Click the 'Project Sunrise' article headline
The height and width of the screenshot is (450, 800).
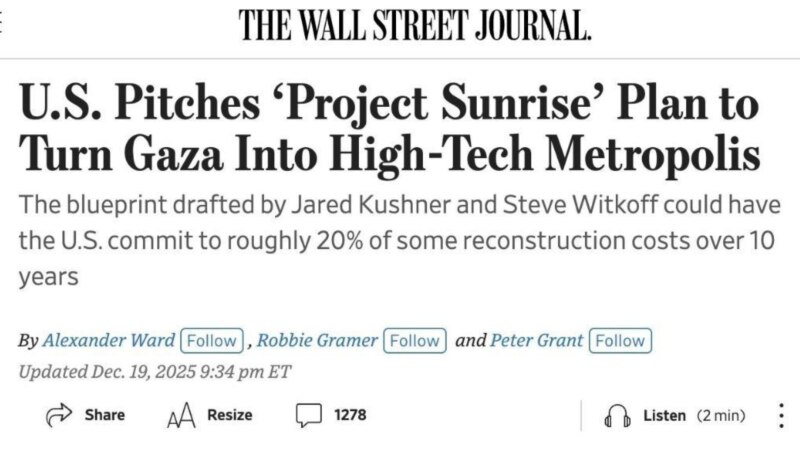pos(388,132)
